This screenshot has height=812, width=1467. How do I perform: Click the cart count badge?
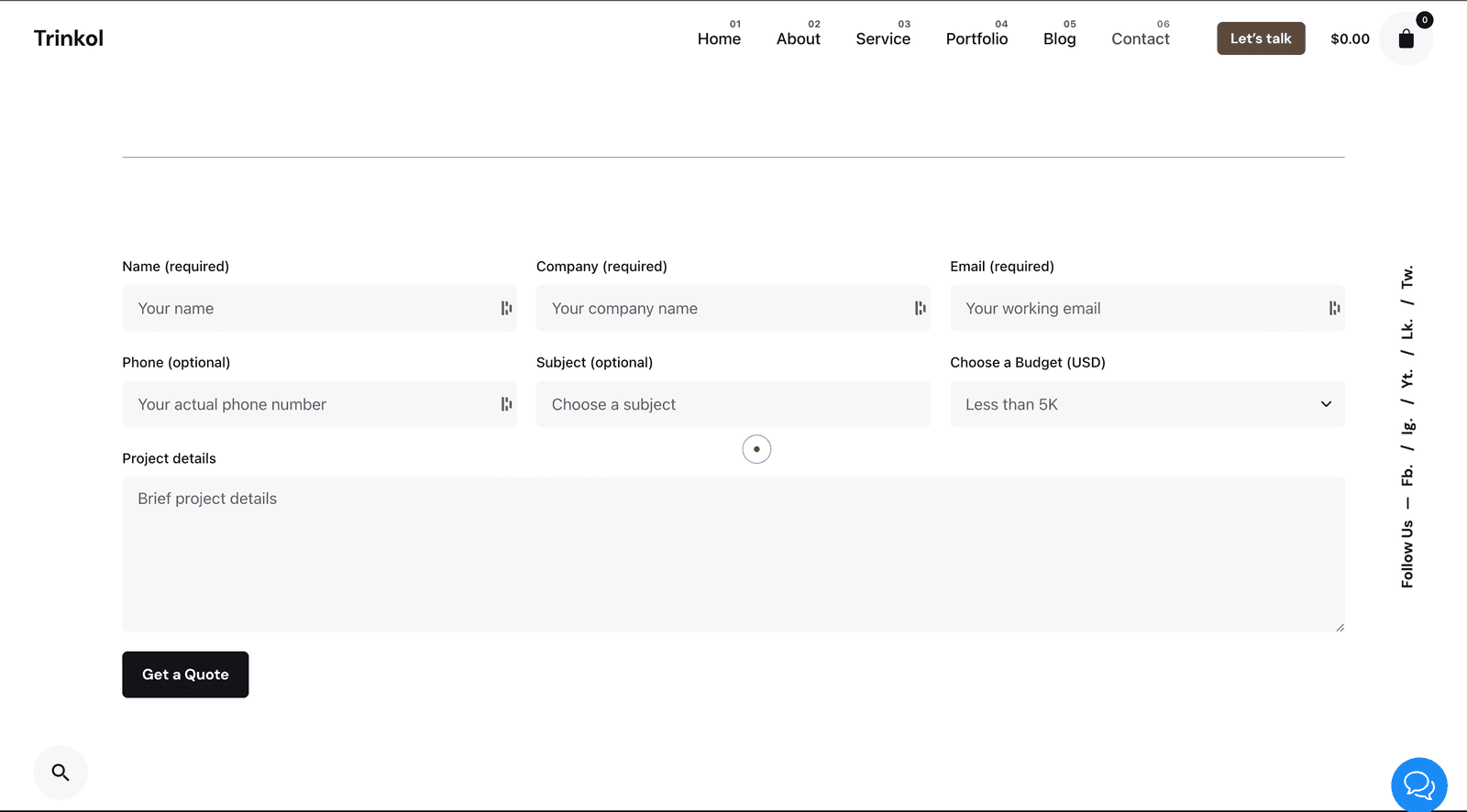pyautogui.click(x=1425, y=20)
